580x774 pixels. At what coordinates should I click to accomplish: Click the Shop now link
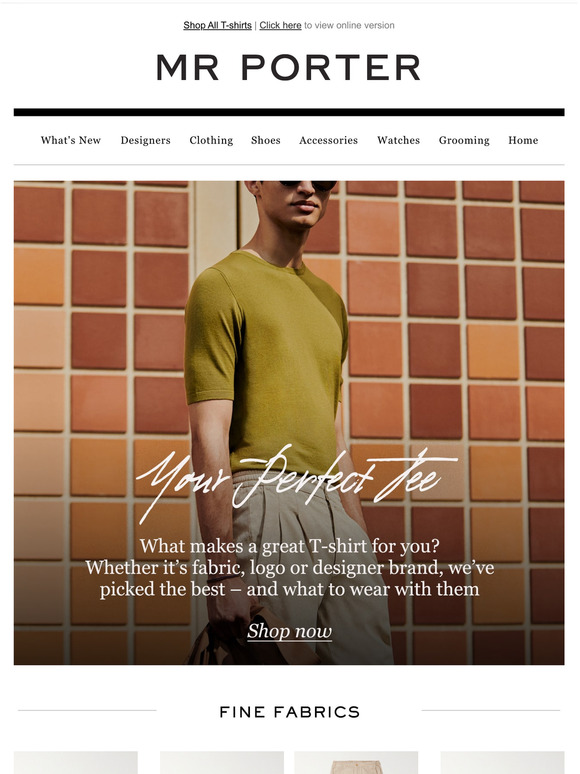click(x=290, y=631)
